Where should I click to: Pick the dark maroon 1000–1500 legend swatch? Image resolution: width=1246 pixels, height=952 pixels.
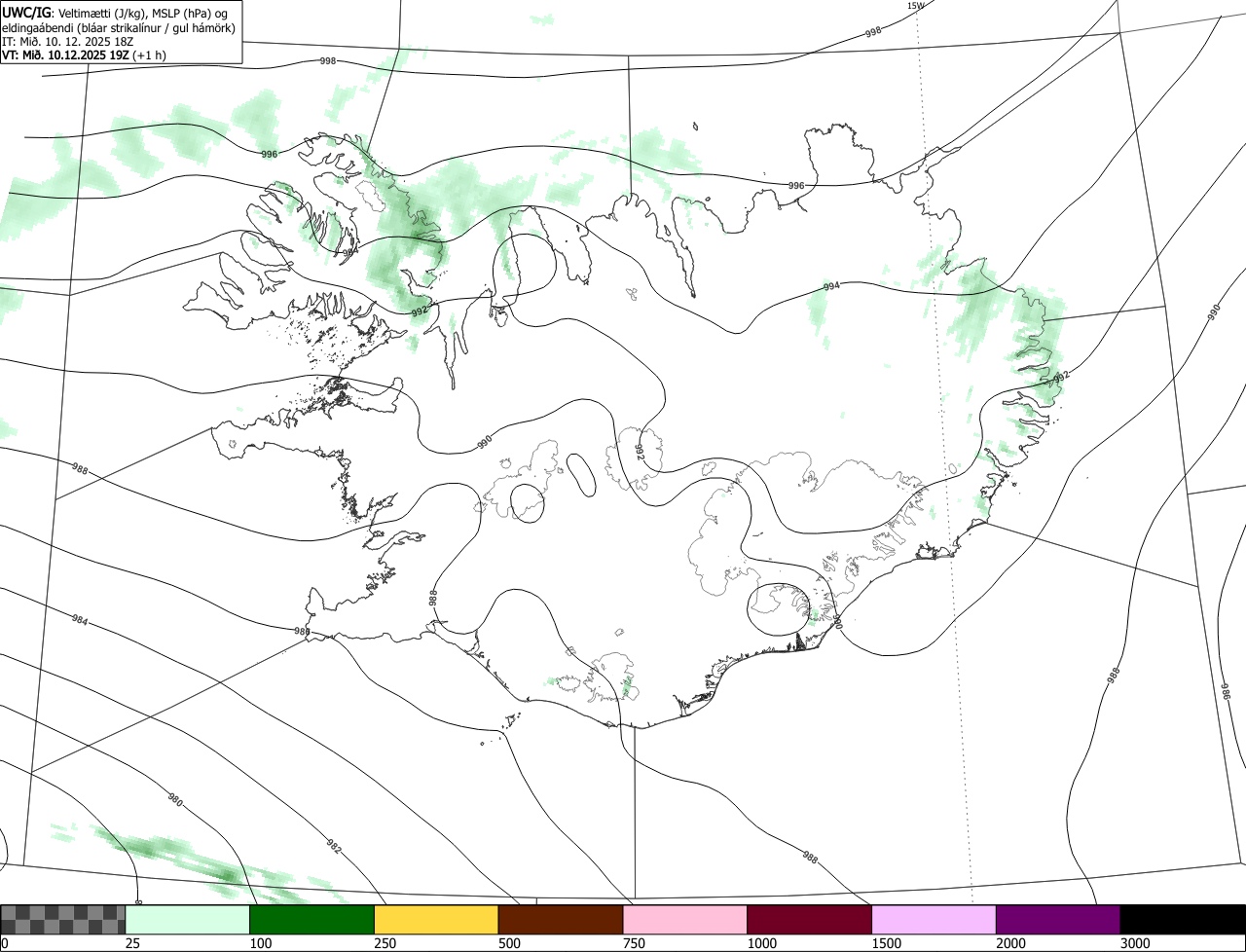pos(810,920)
